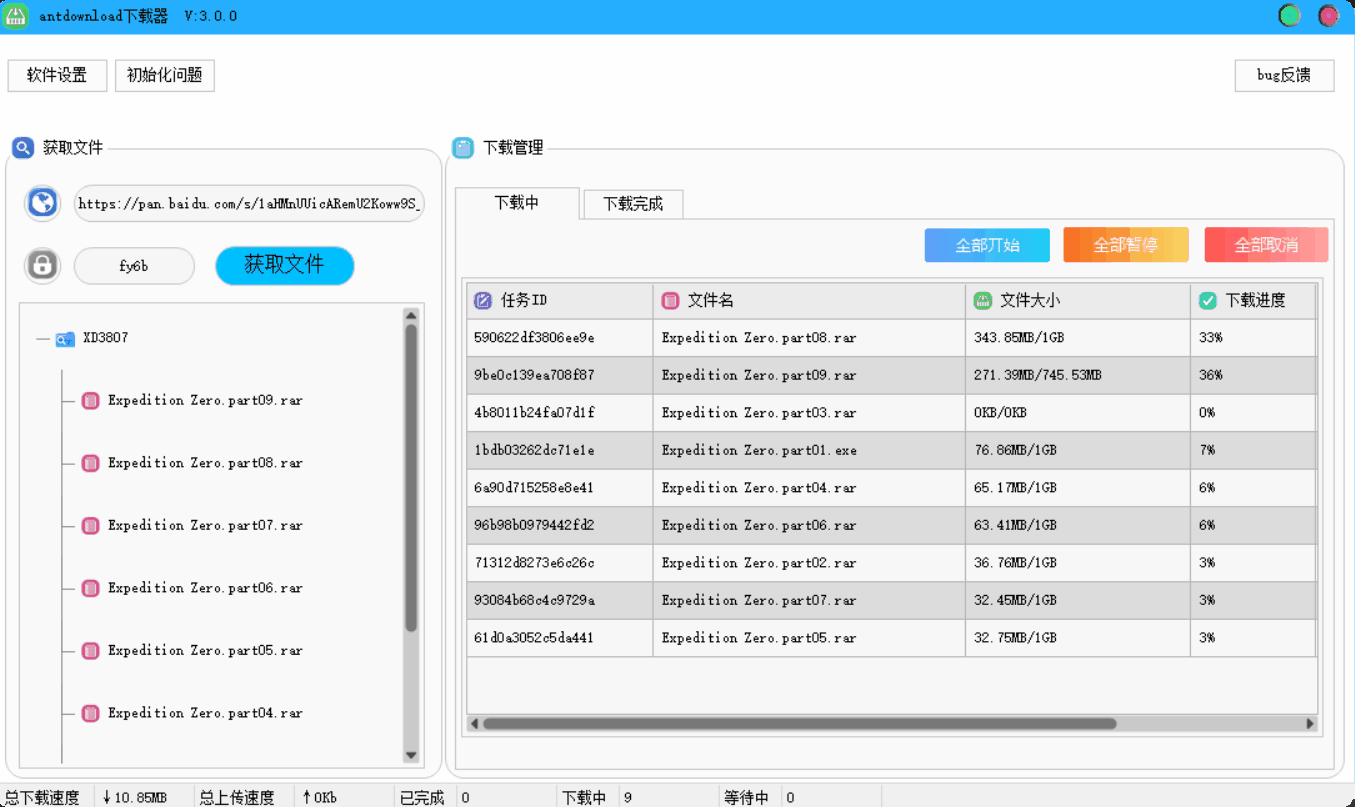Click 全部取消 to cancel all downloads

click(1266, 245)
